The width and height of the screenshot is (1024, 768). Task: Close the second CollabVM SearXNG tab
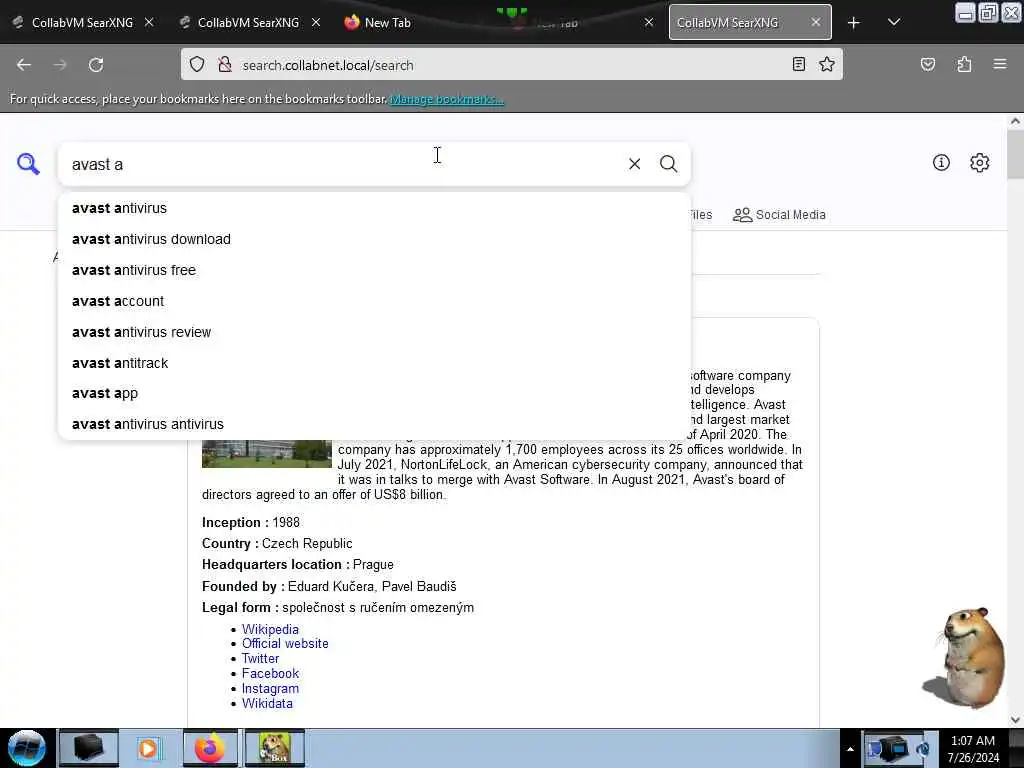(316, 22)
